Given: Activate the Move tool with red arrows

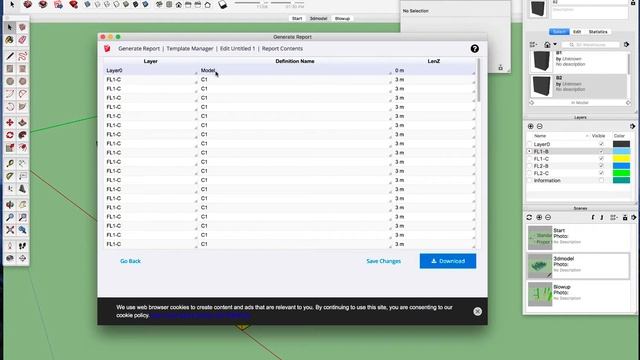Looking at the screenshot, I should (10, 122).
